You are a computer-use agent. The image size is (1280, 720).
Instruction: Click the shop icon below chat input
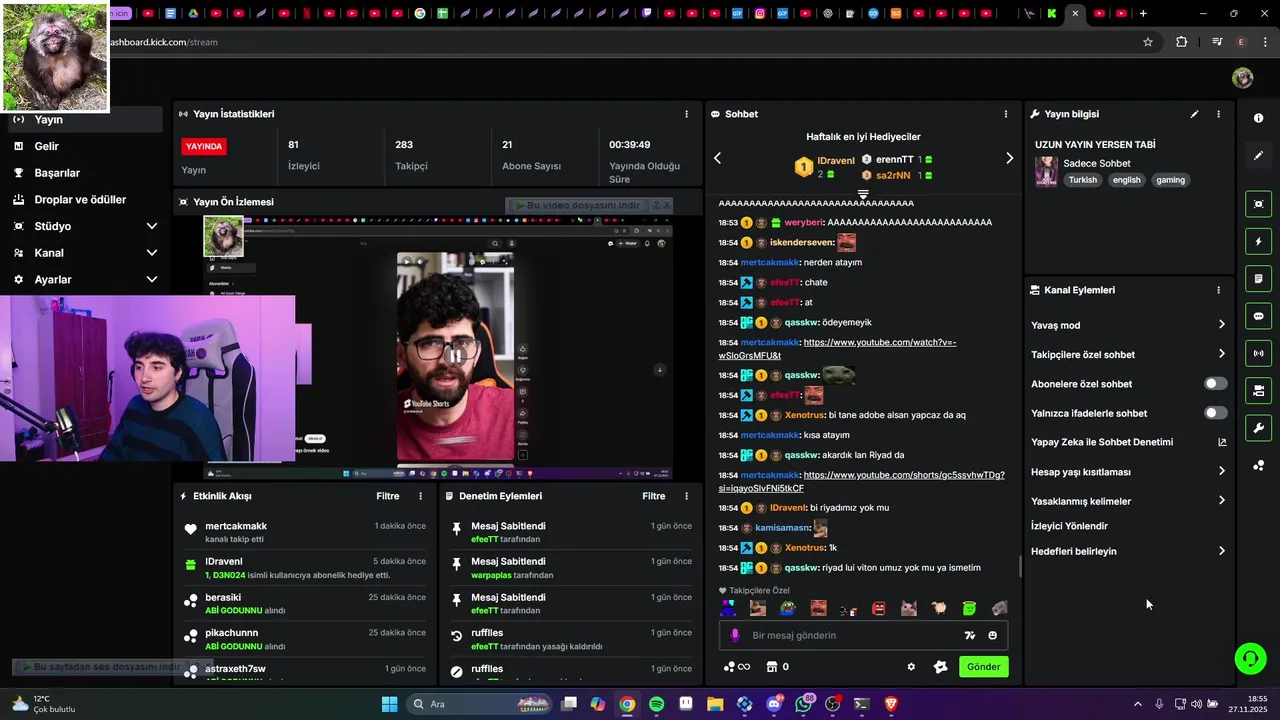click(771, 667)
